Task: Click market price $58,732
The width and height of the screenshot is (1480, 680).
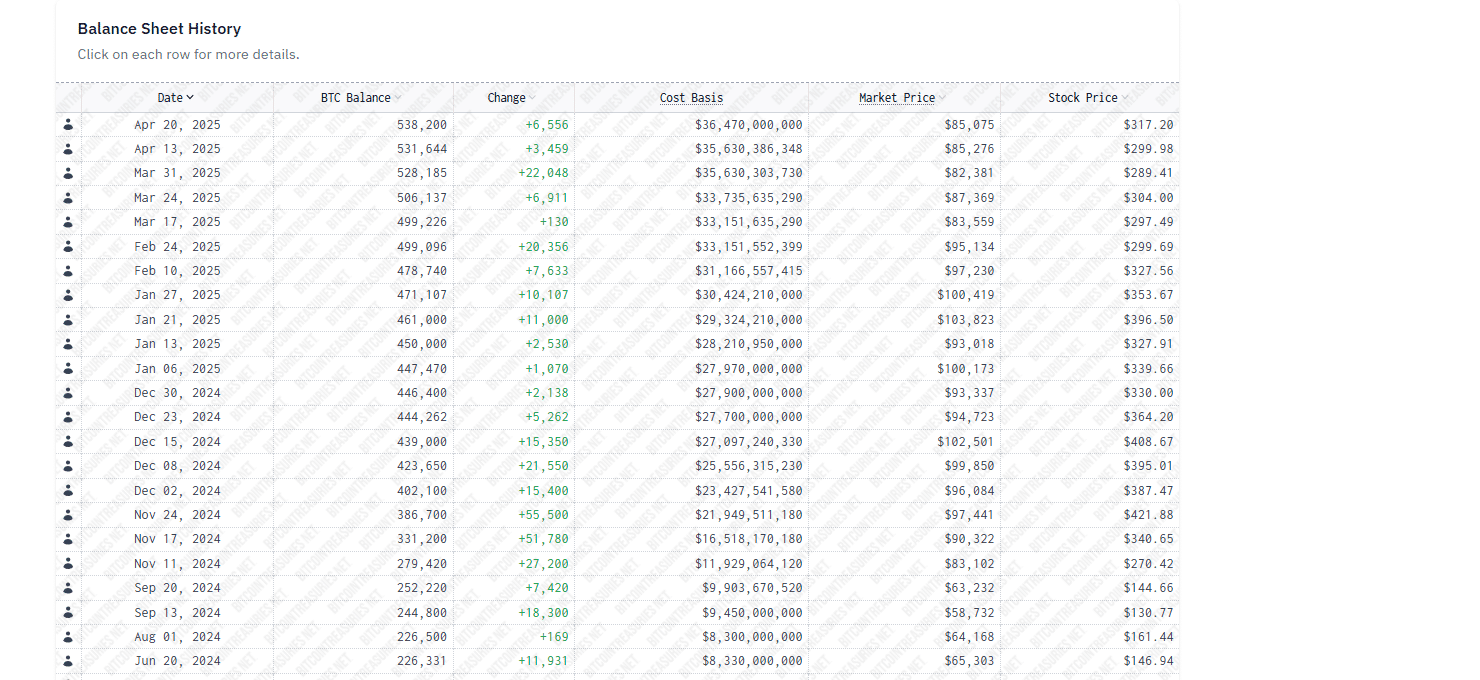Action: (970, 613)
